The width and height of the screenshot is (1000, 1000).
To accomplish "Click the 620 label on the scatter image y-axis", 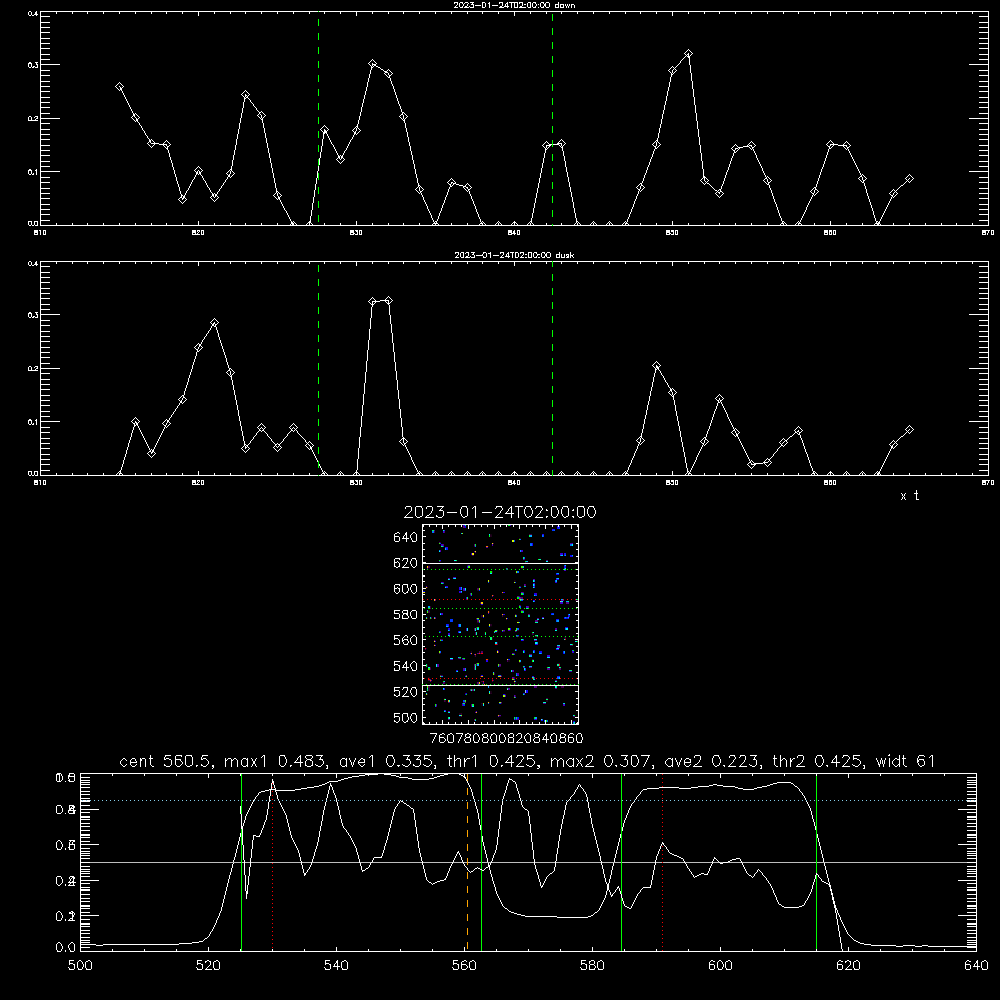I will click(406, 563).
